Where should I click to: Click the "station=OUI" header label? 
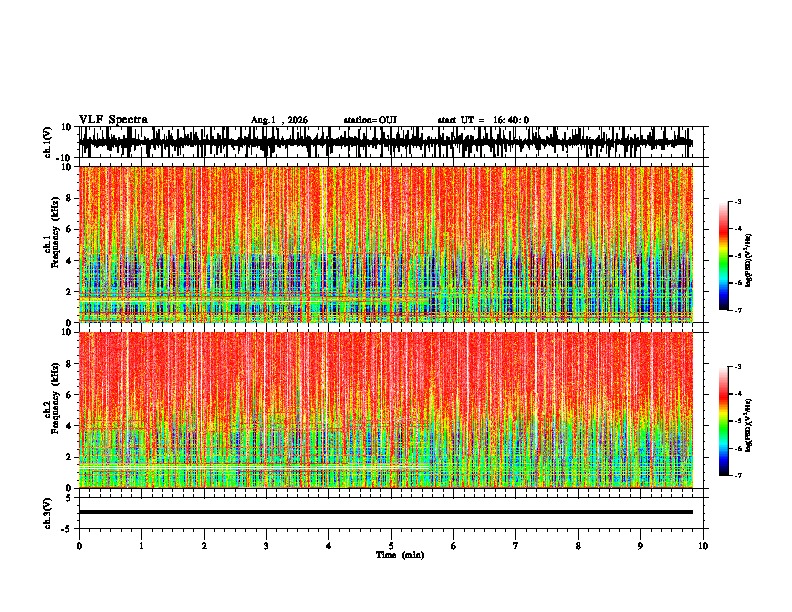click(x=370, y=120)
